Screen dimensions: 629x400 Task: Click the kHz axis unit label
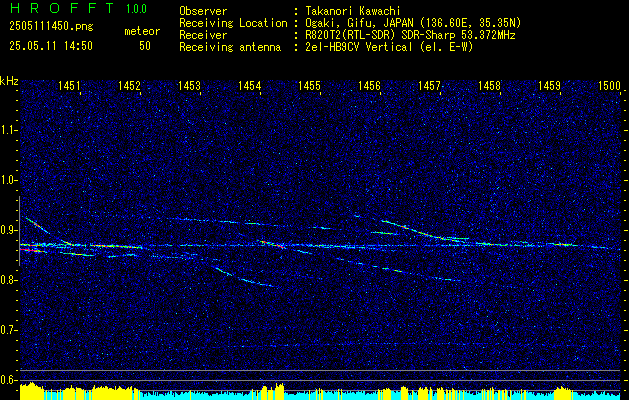click(9, 81)
